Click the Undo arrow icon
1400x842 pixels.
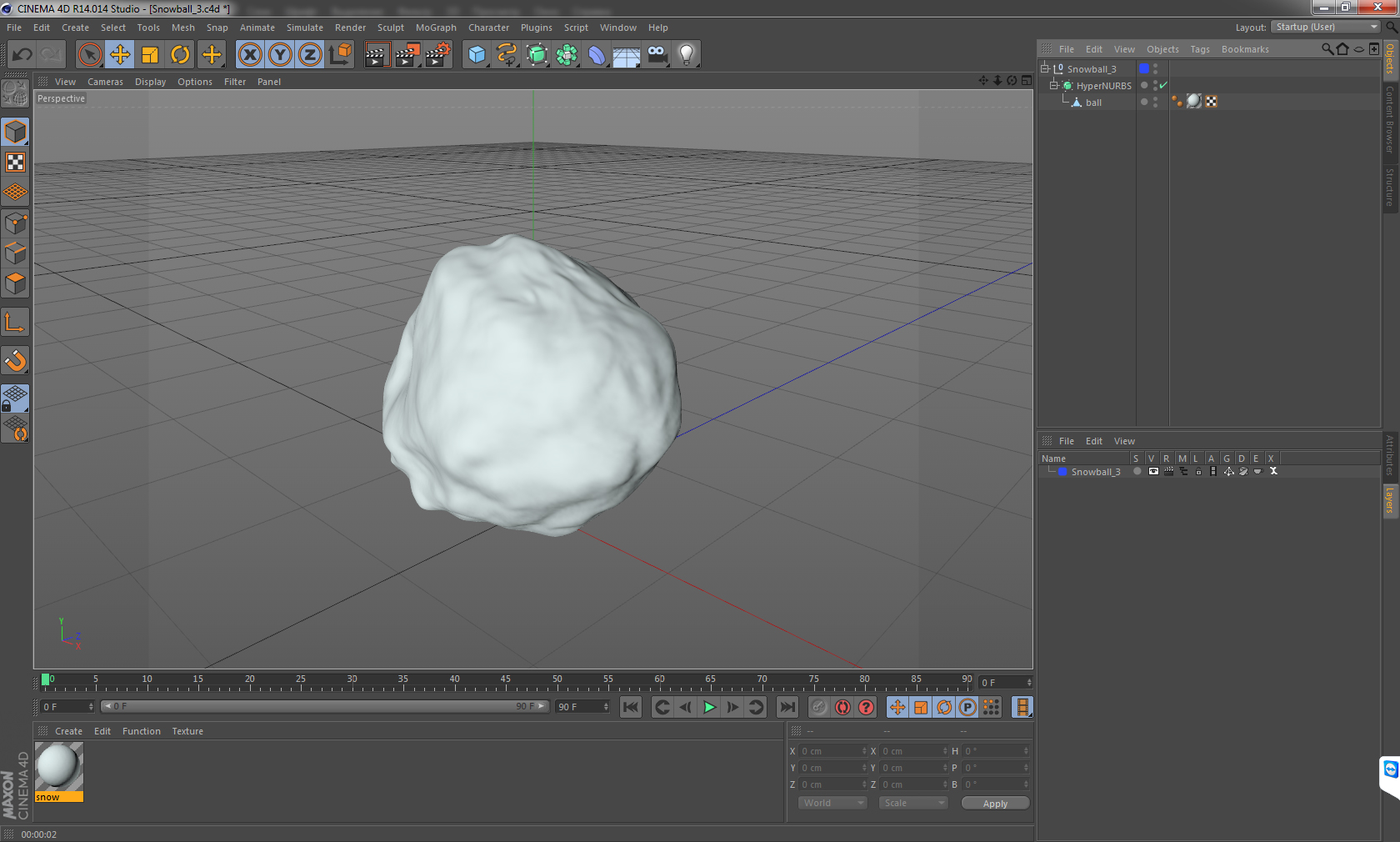click(22, 55)
